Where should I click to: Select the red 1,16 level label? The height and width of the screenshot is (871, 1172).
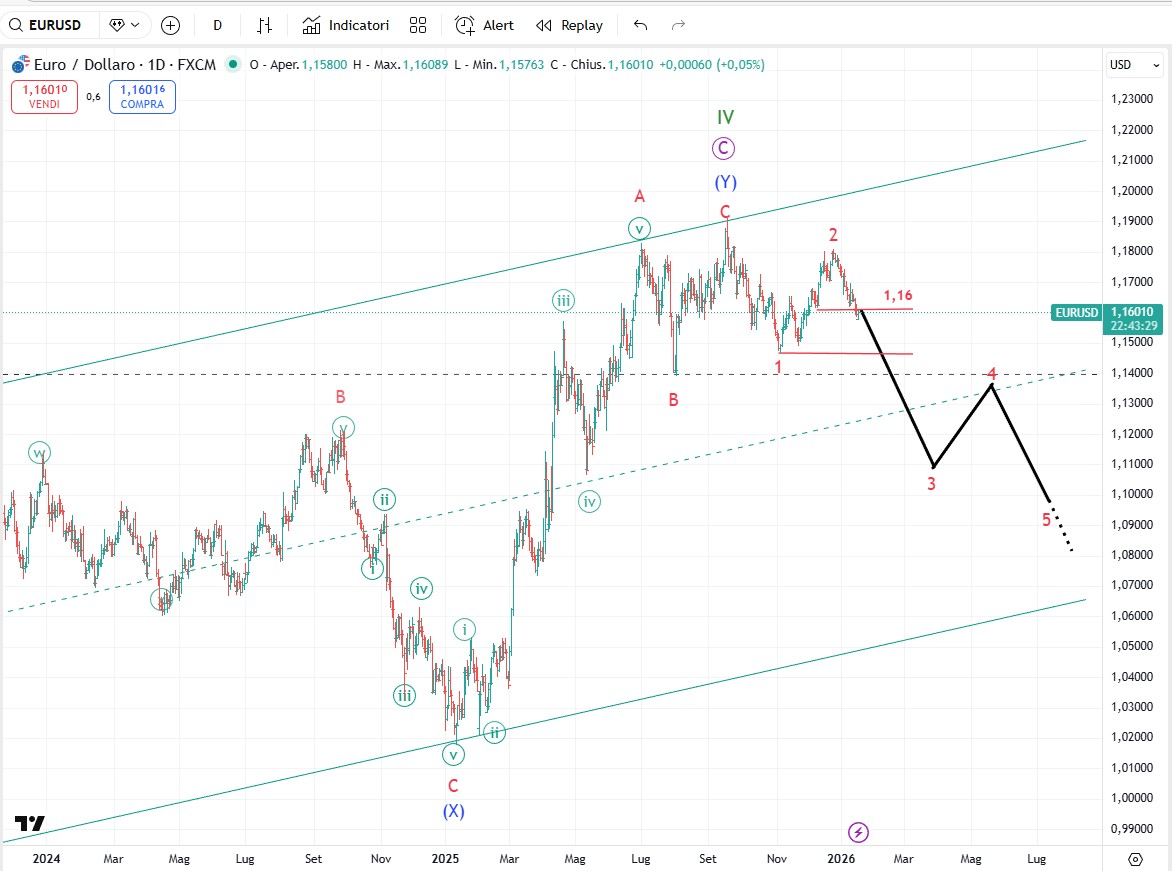click(898, 296)
